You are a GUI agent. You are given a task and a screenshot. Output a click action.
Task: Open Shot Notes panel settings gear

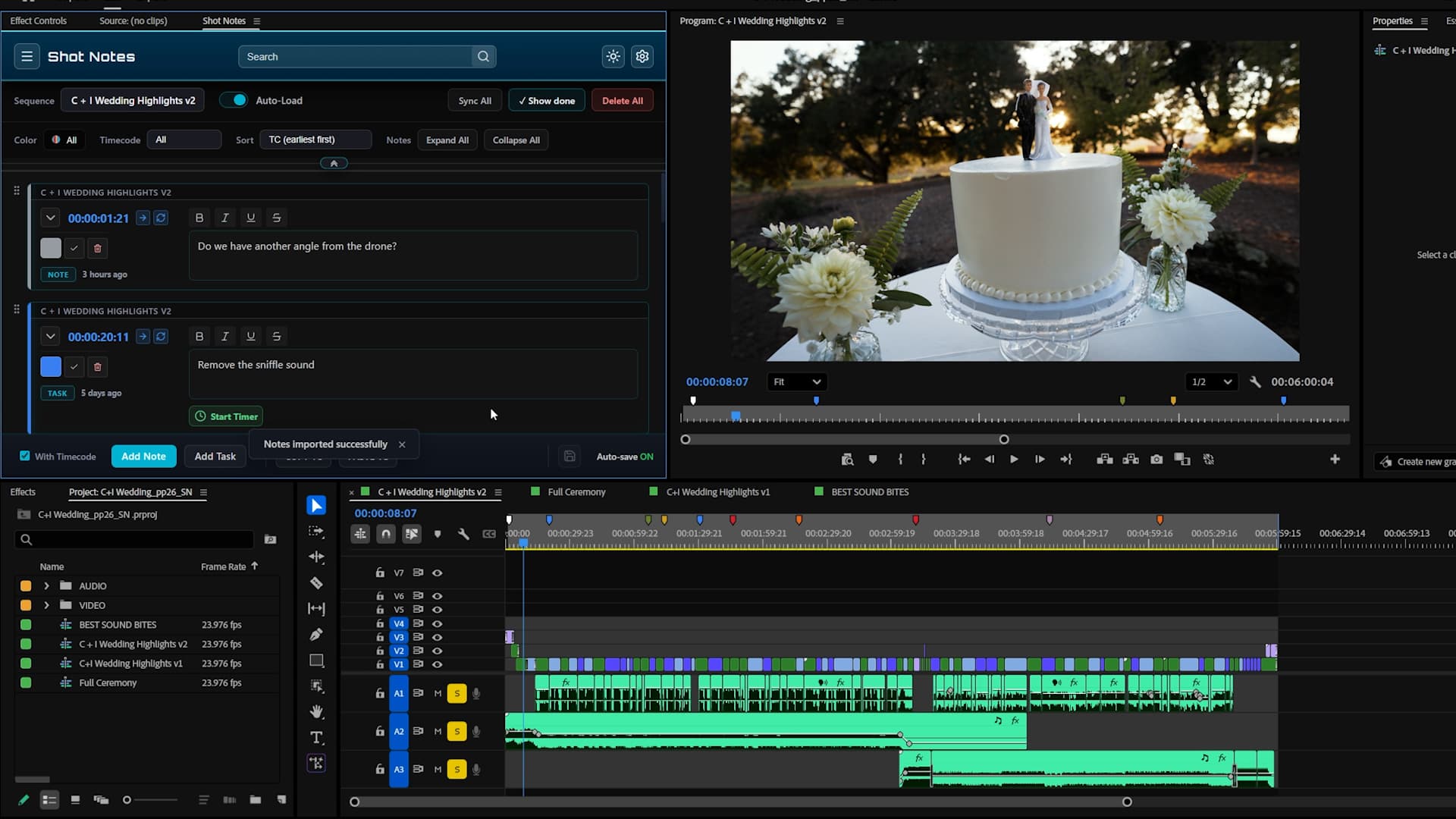pyautogui.click(x=642, y=56)
